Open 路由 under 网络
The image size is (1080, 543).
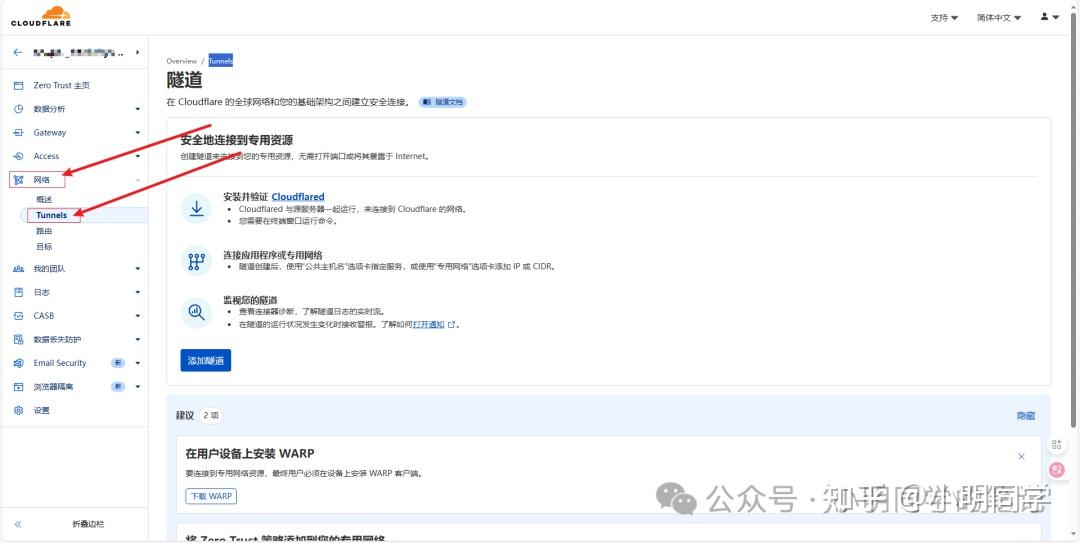click(44, 231)
